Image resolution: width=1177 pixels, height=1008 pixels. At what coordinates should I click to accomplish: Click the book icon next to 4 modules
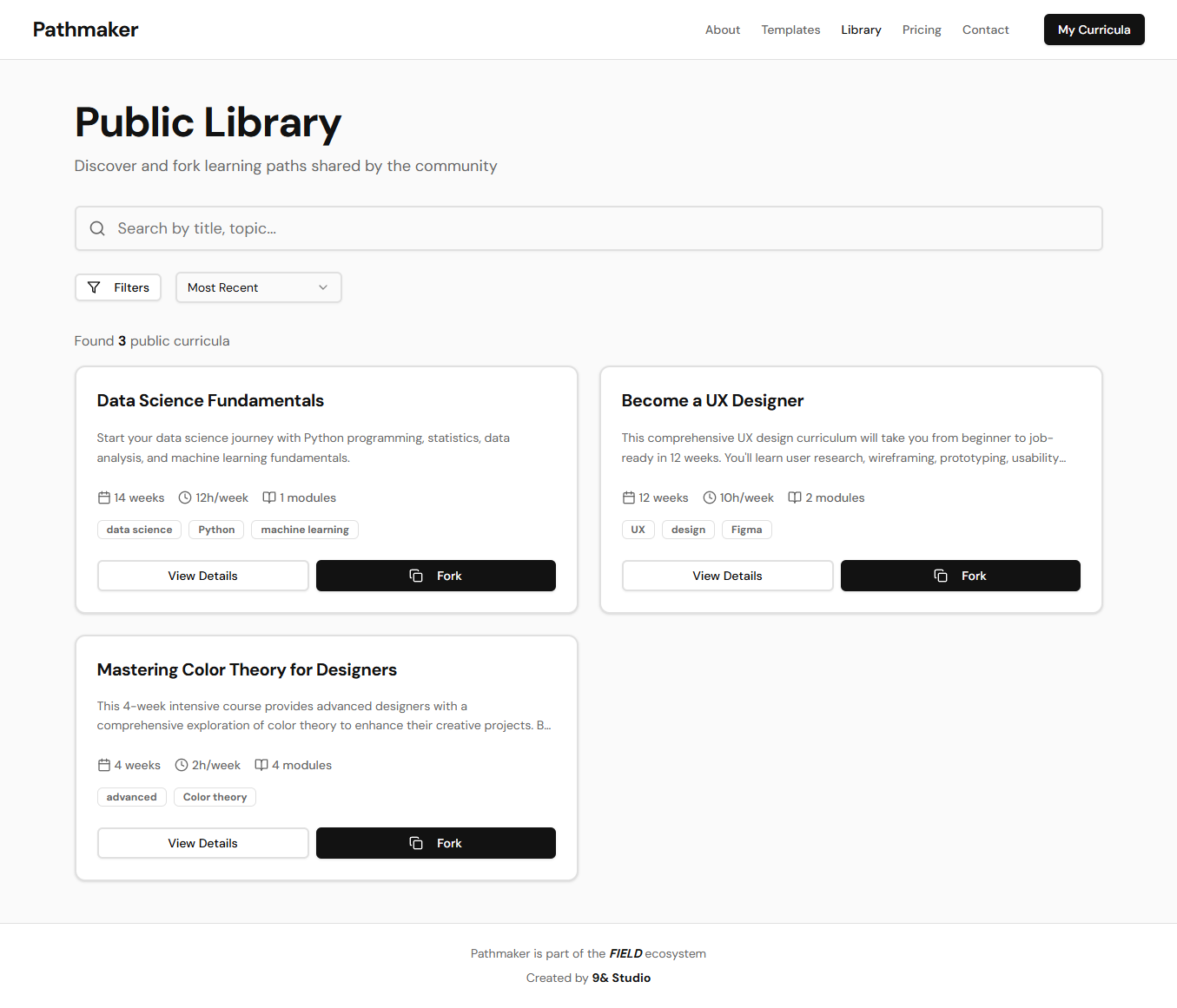(261, 765)
